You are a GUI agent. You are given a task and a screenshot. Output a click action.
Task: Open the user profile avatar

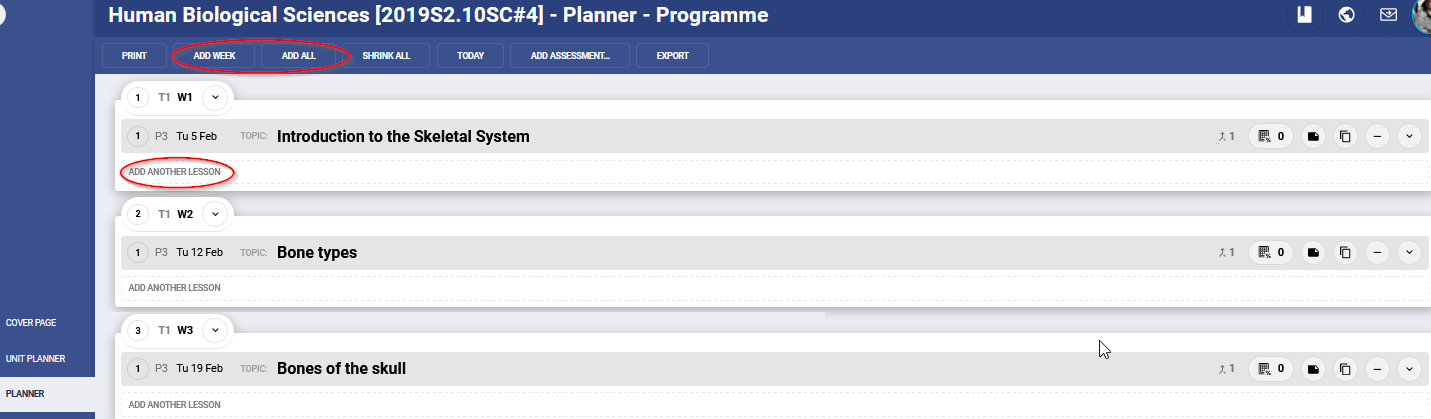click(x=1423, y=15)
